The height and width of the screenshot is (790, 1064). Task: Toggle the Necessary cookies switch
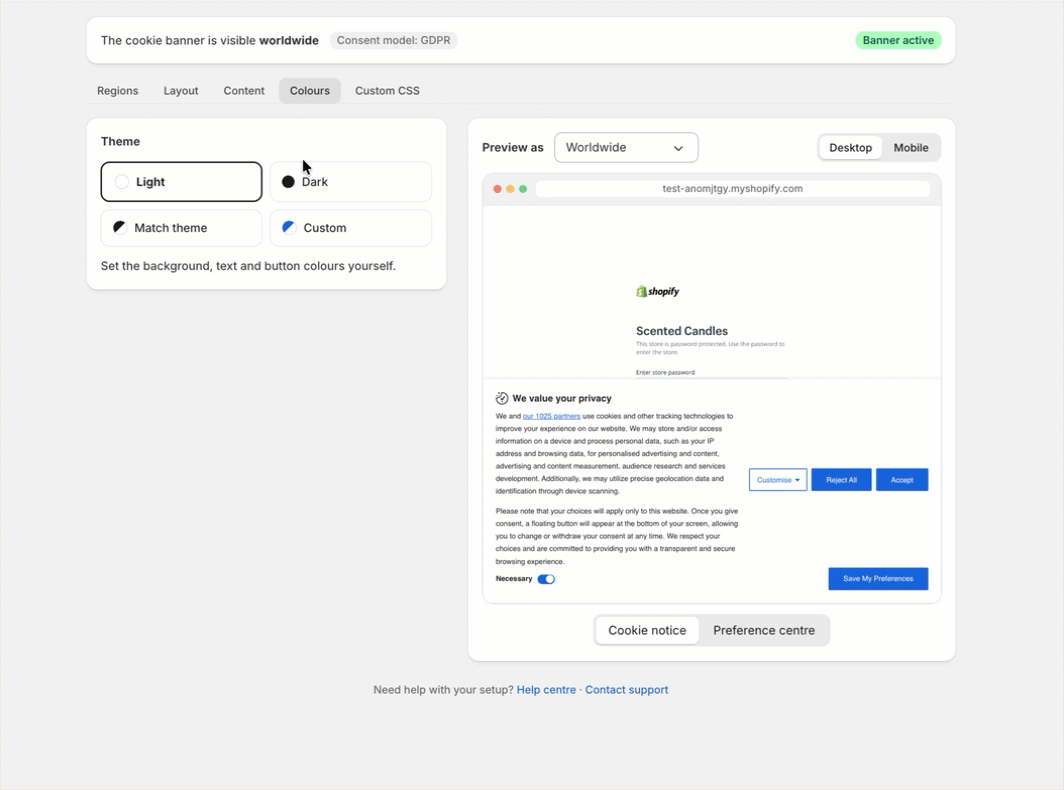tap(546, 580)
